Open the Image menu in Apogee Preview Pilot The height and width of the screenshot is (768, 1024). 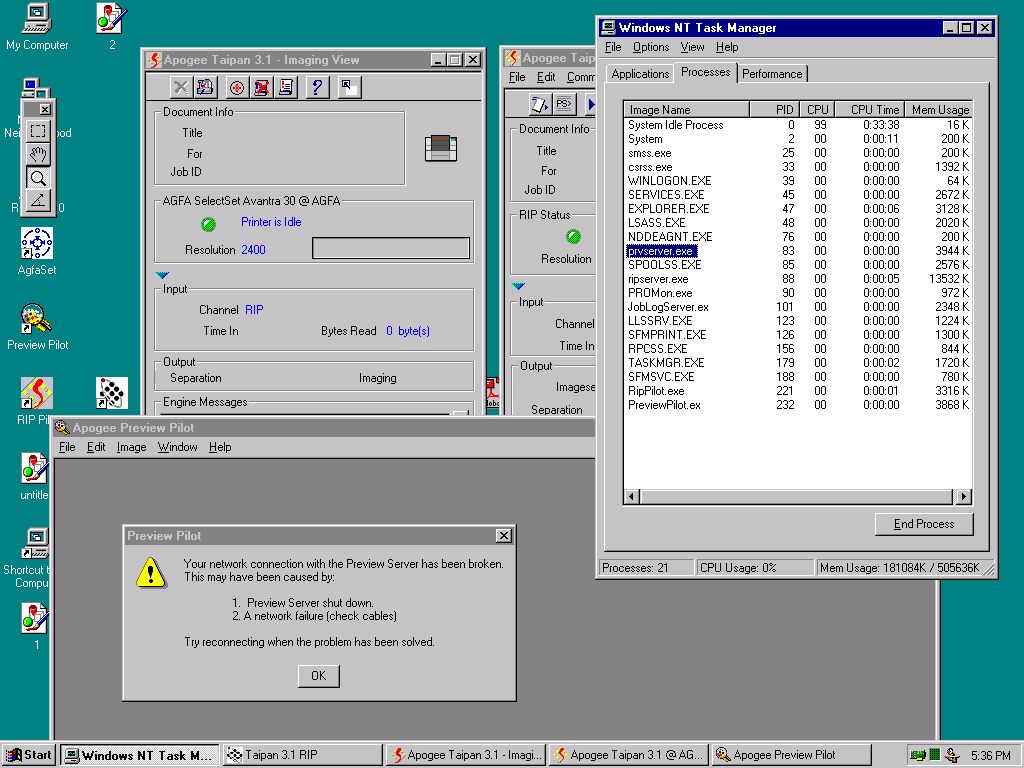131,447
